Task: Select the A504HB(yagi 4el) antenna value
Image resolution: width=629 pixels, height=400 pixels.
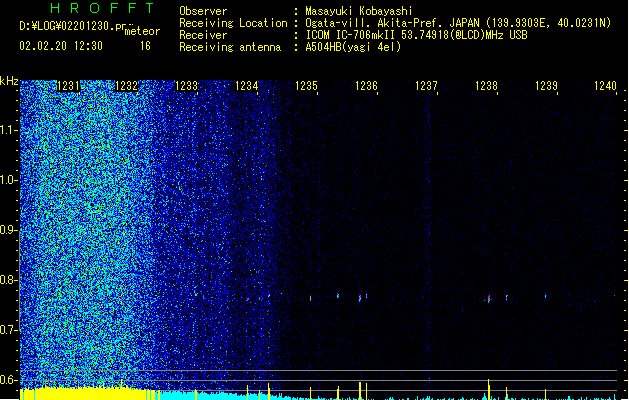Action: point(353,47)
